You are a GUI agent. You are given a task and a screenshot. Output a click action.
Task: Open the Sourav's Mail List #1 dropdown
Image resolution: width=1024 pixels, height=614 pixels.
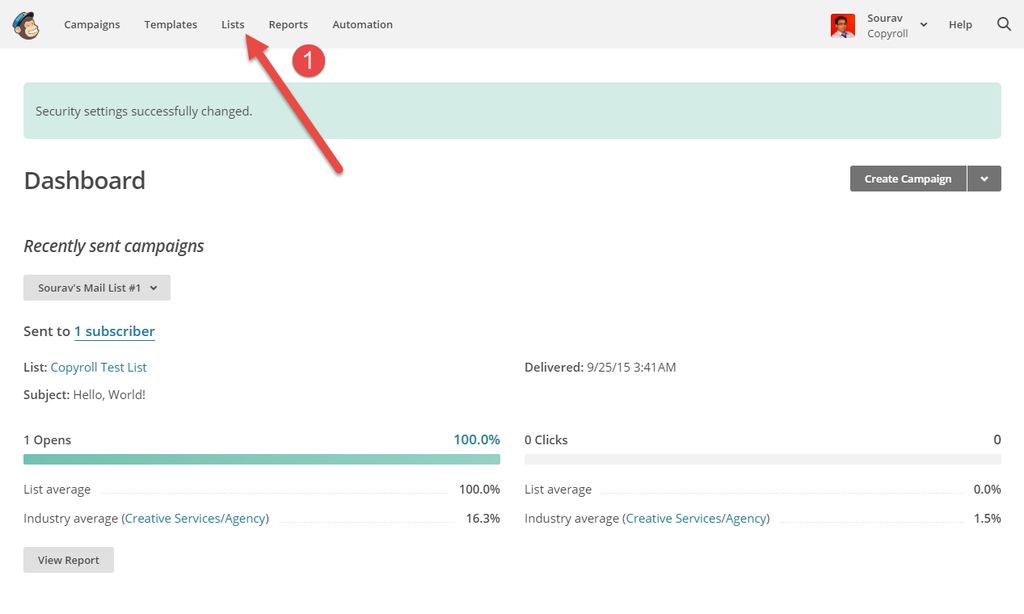[97, 287]
